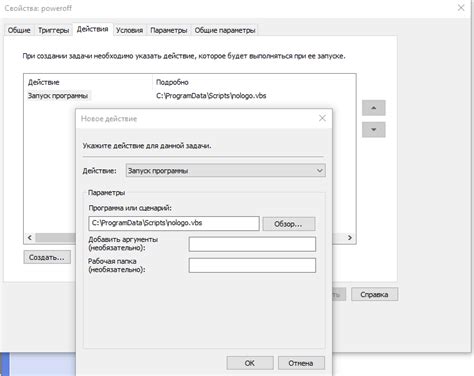Focus the Программа или сценарий field
The image size is (474, 376).
(174, 223)
